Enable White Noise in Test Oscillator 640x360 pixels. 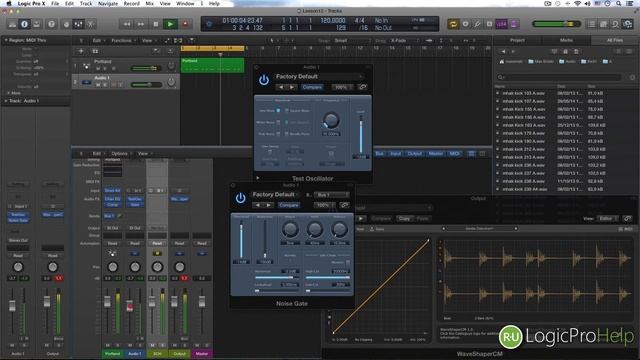(278, 122)
